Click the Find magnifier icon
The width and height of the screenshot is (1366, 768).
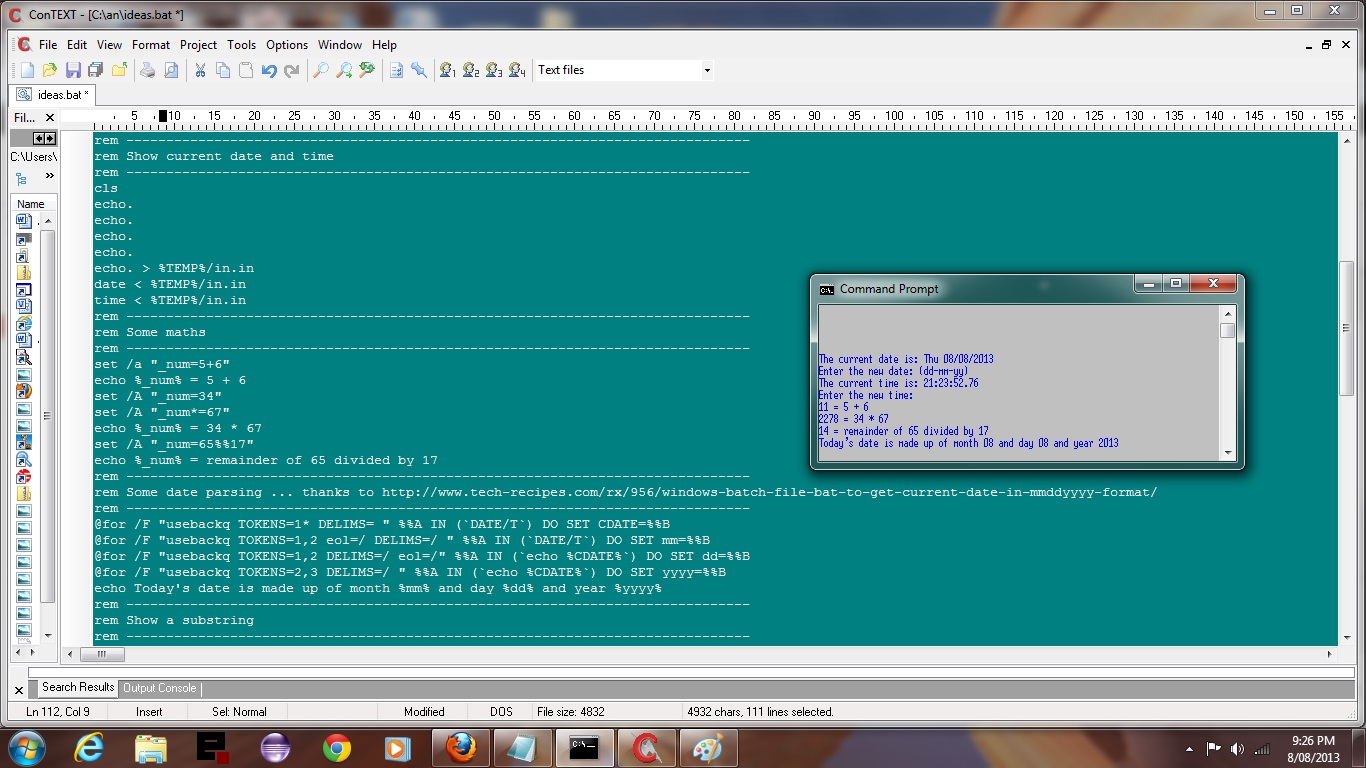tap(321, 70)
